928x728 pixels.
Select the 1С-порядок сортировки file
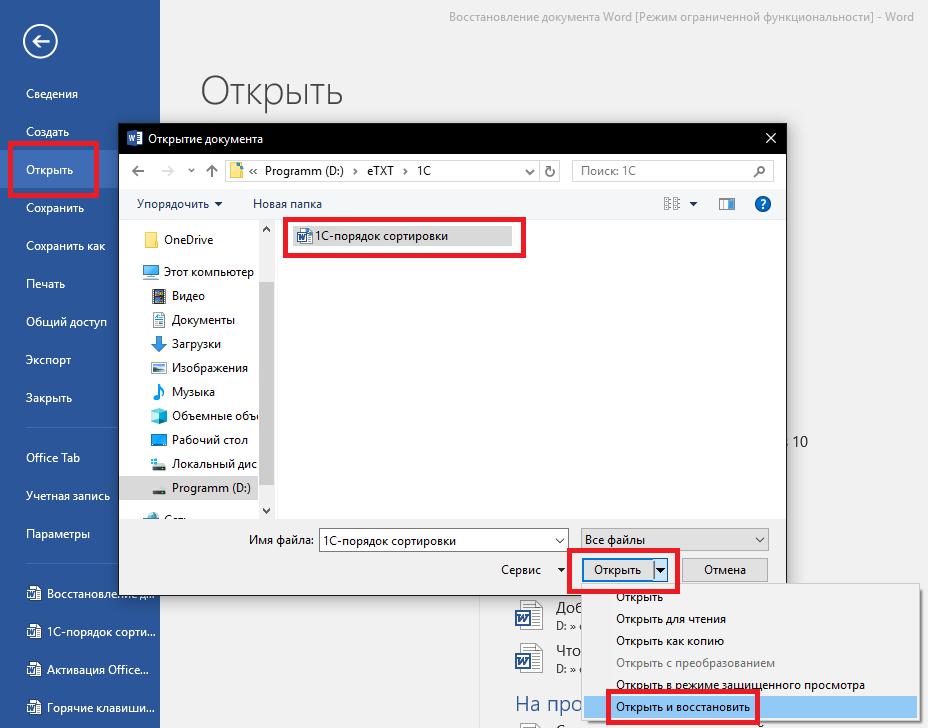(381, 236)
